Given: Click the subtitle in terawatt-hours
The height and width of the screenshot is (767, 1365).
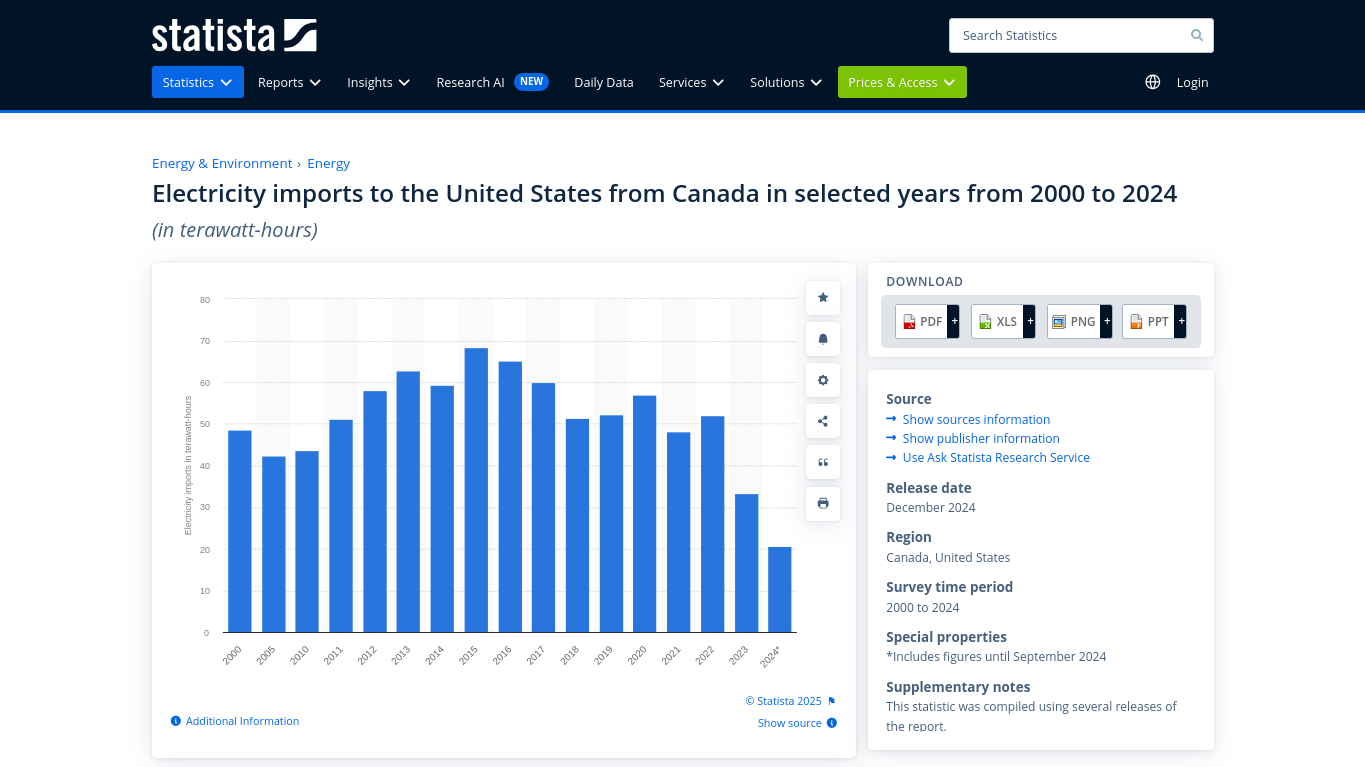Looking at the screenshot, I should 235,230.
